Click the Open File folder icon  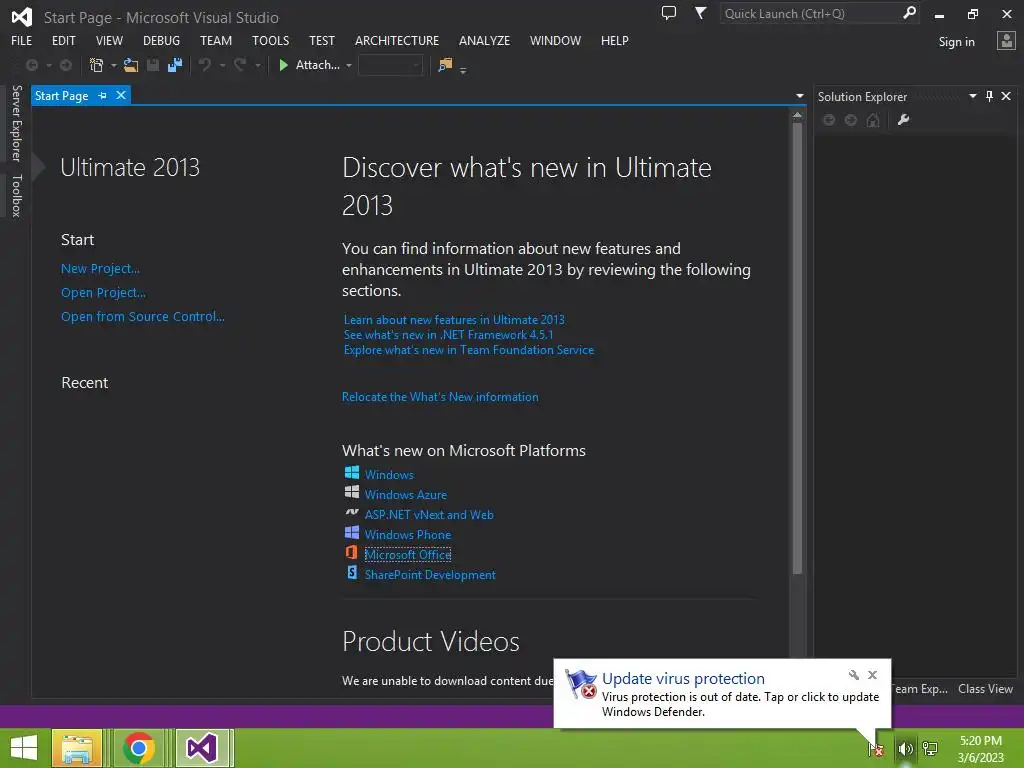coord(131,65)
